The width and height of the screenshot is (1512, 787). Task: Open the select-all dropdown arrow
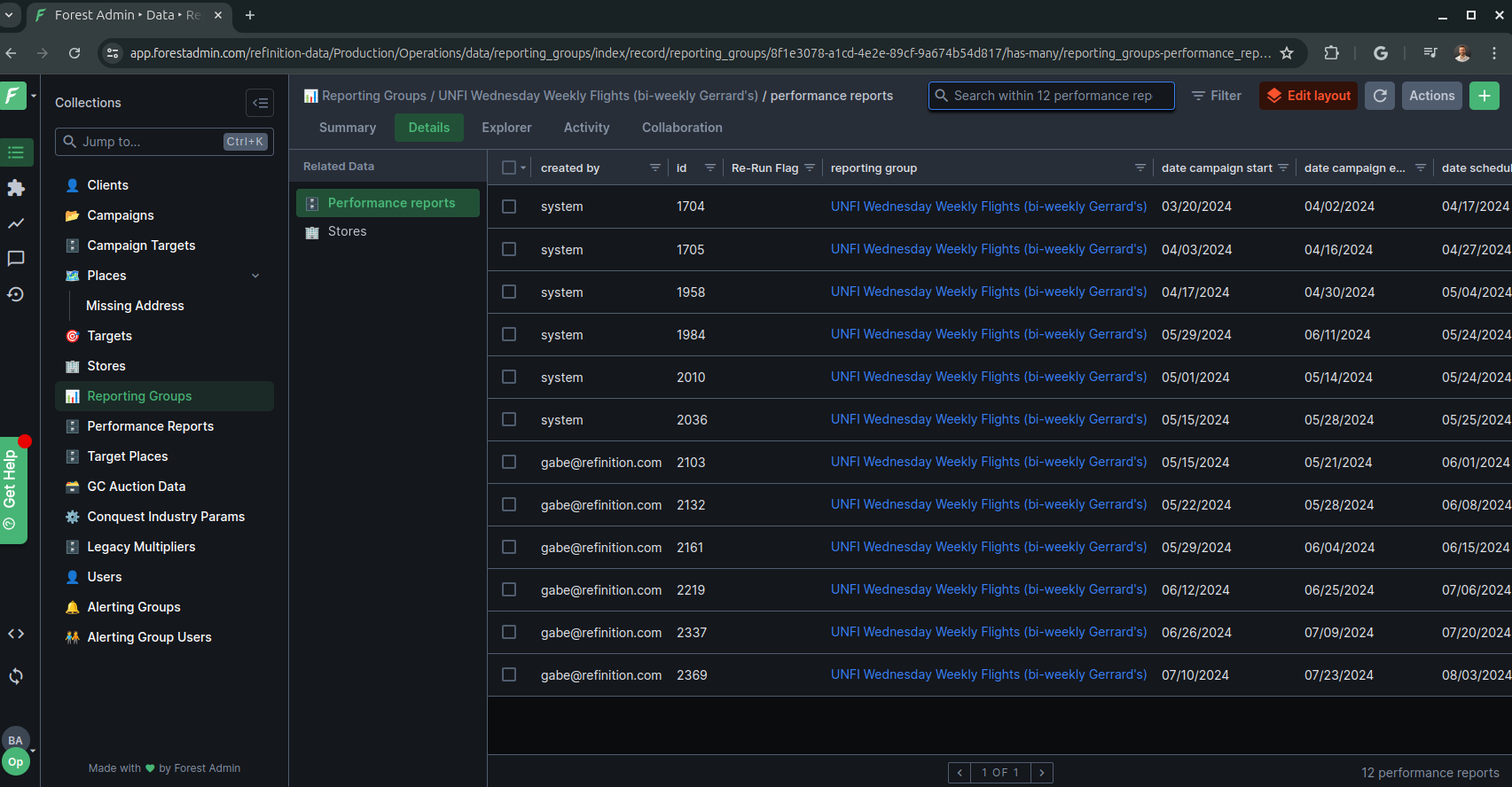point(523,168)
